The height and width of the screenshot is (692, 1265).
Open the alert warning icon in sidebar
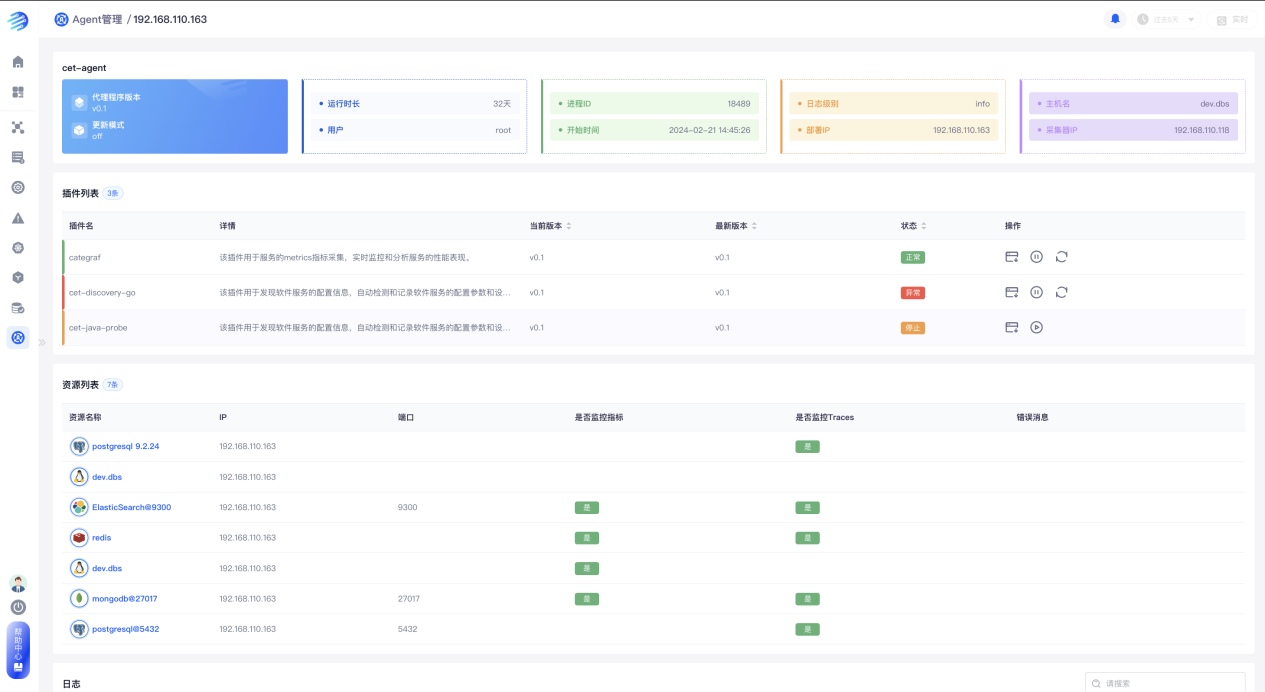tap(18, 218)
